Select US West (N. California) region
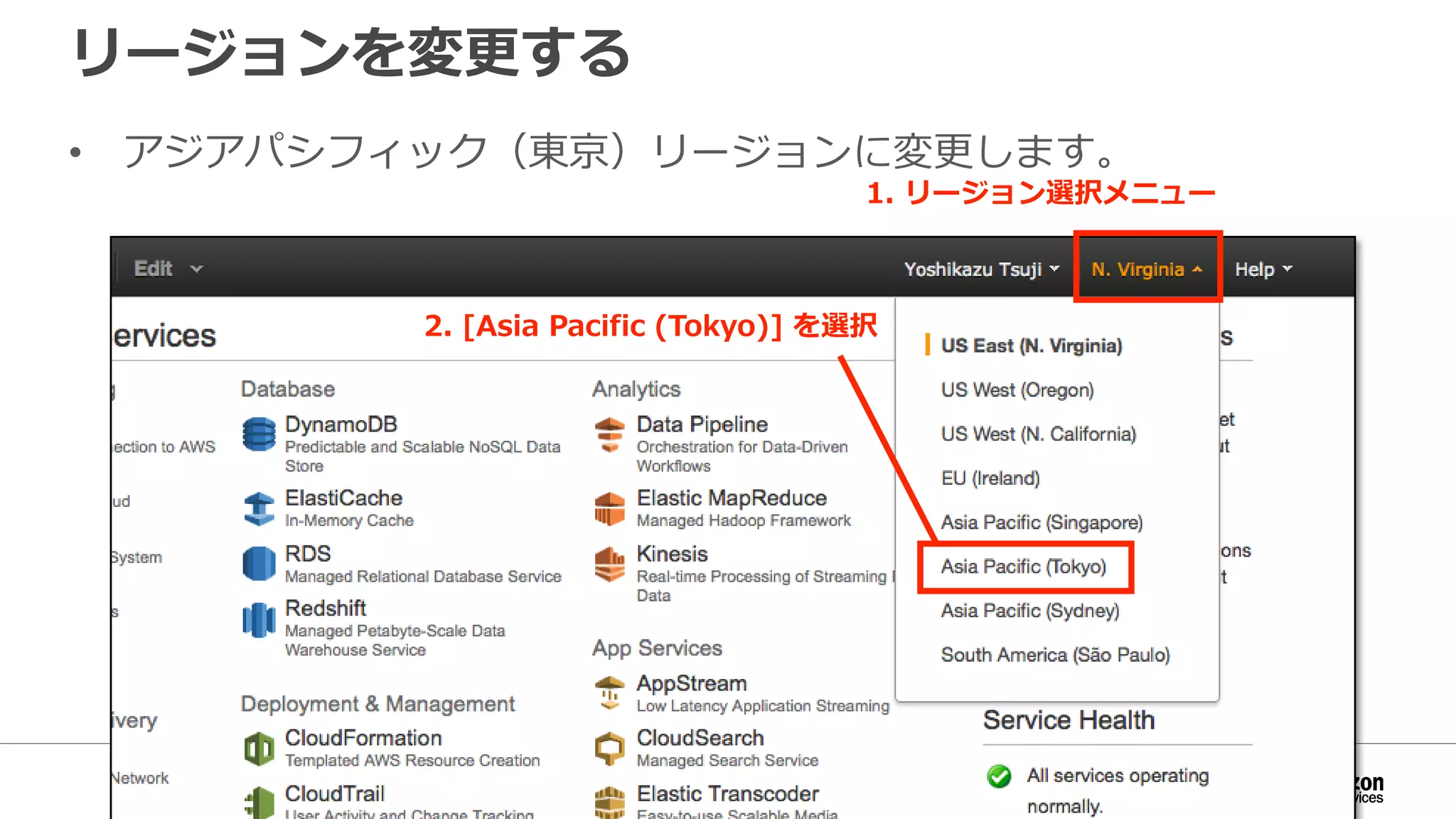 point(1039,434)
